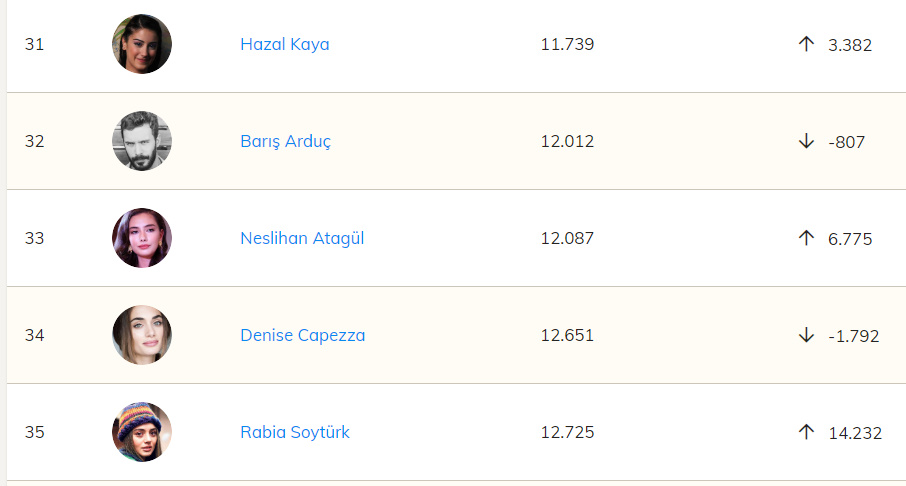Image resolution: width=906 pixels, height=486 pixels.
Task: Click the change value 14.232
Action: (x=855, y=432)
